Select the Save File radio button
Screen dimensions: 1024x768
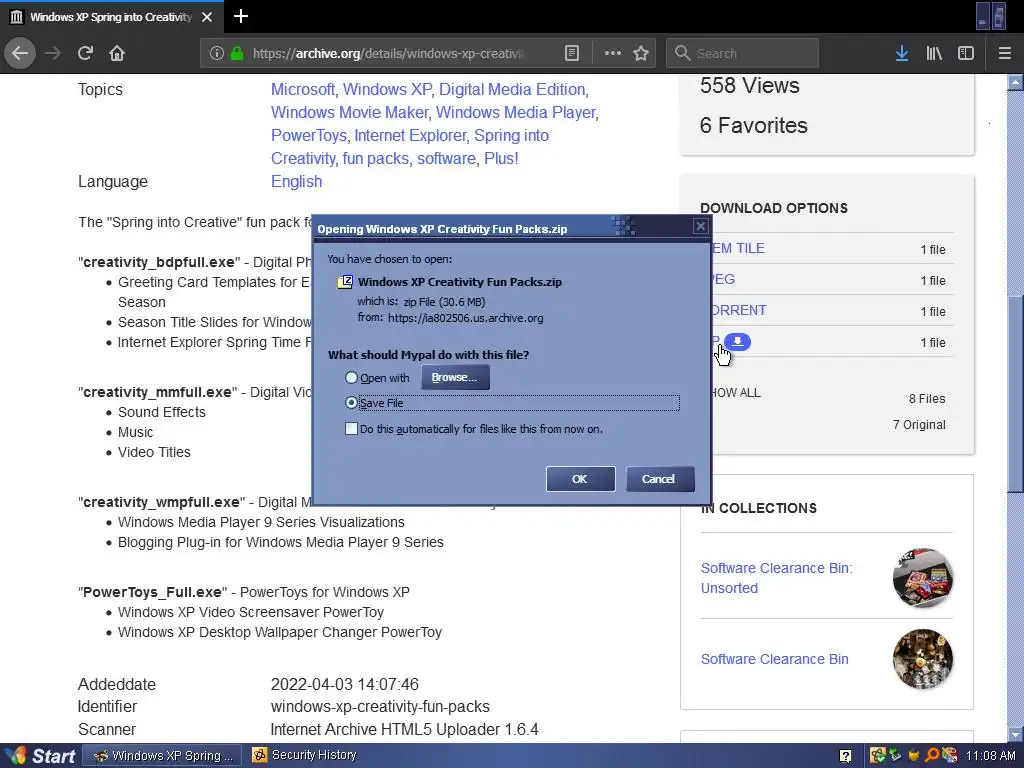351,403
